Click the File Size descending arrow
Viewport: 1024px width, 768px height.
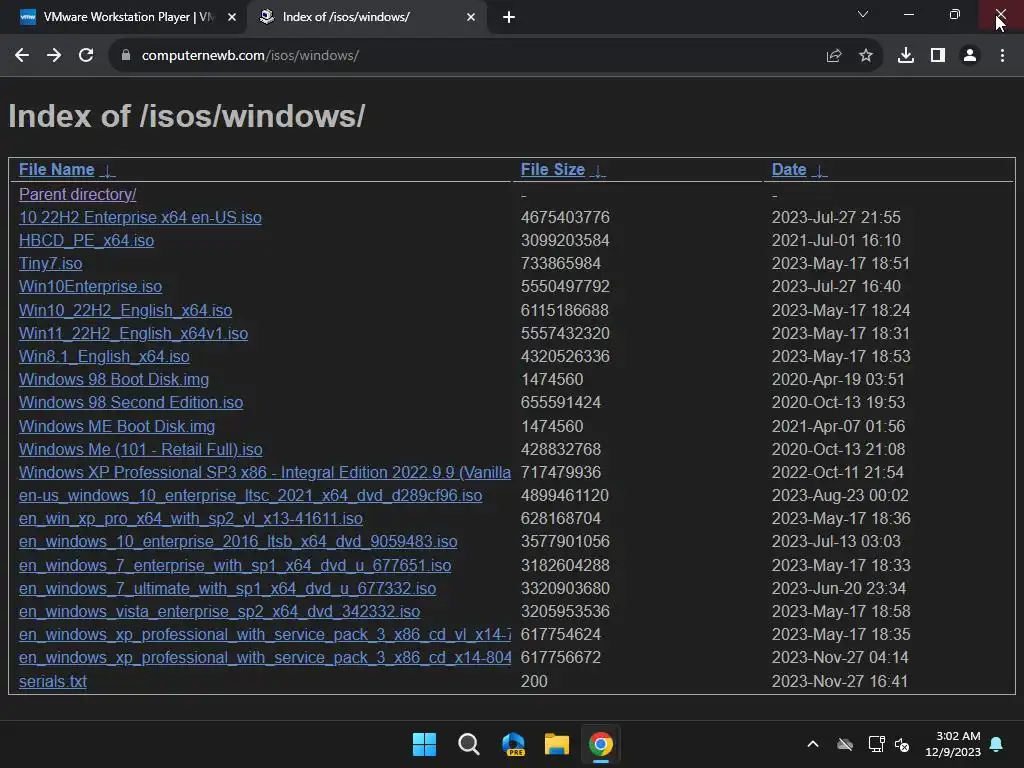pos(598,171)
